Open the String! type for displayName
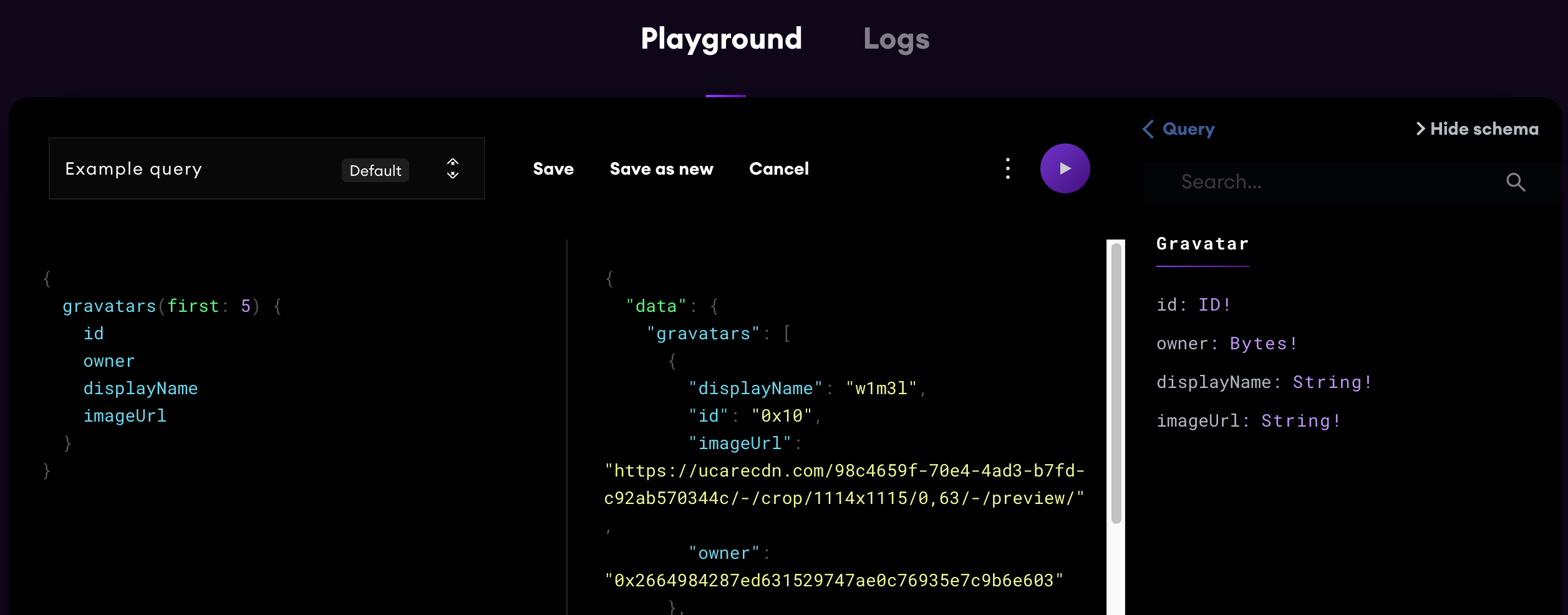Viewport: 1568px width, 615px height. [1332, 382]
